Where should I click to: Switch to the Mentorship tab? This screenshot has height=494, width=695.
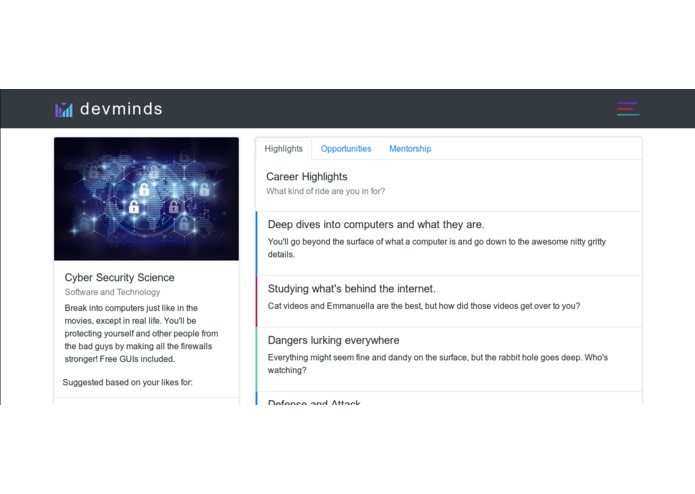tap(410, 149)
